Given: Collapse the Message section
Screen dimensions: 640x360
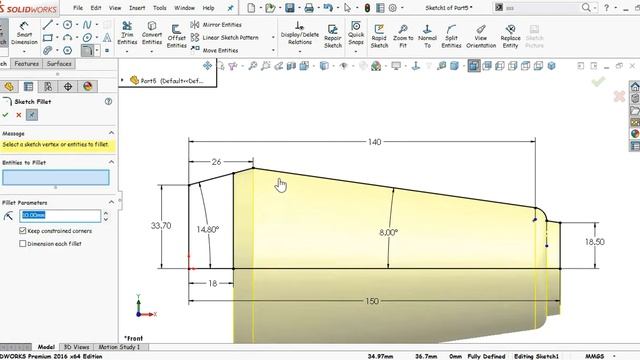Looking at the screenshot, I should coord(111,133).
